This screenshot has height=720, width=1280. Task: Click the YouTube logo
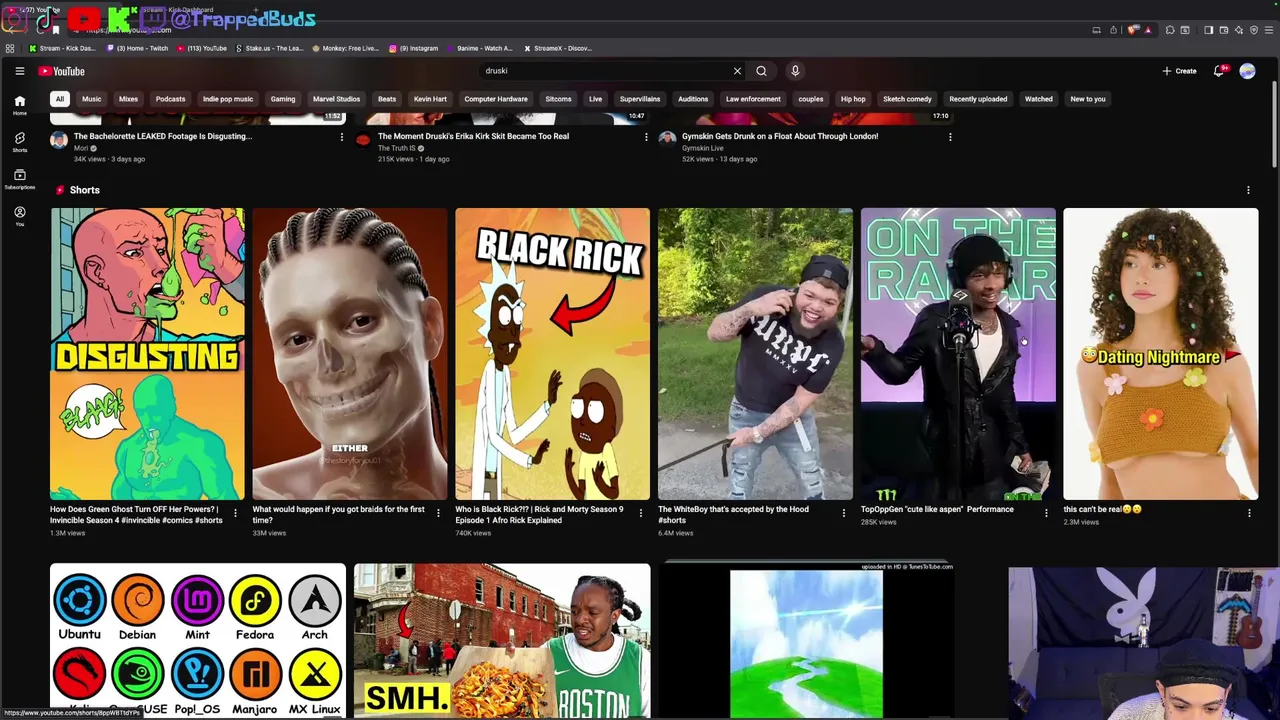pos(62,71)
